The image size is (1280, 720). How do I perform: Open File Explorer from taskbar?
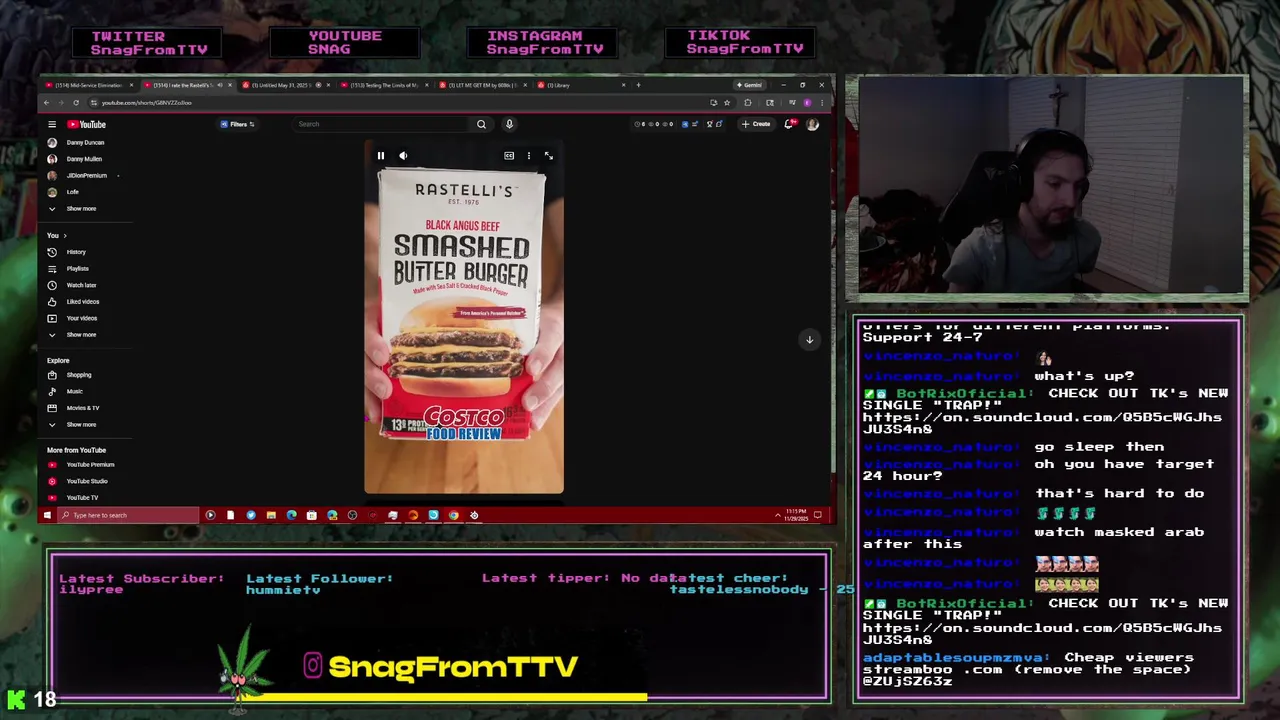pyautogui.click(x=271, y=515)
